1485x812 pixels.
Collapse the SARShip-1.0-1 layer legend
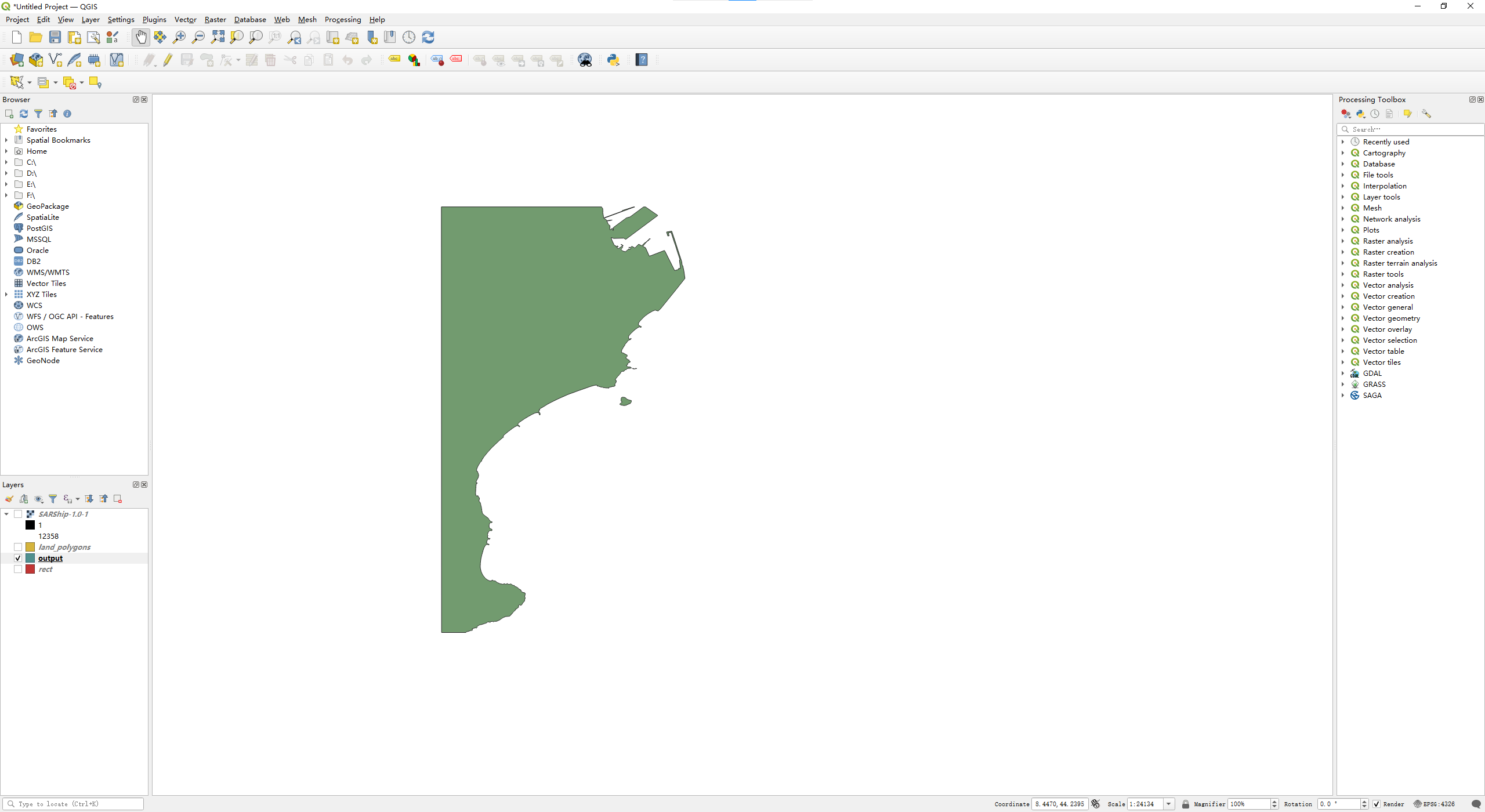coord(6,514)
